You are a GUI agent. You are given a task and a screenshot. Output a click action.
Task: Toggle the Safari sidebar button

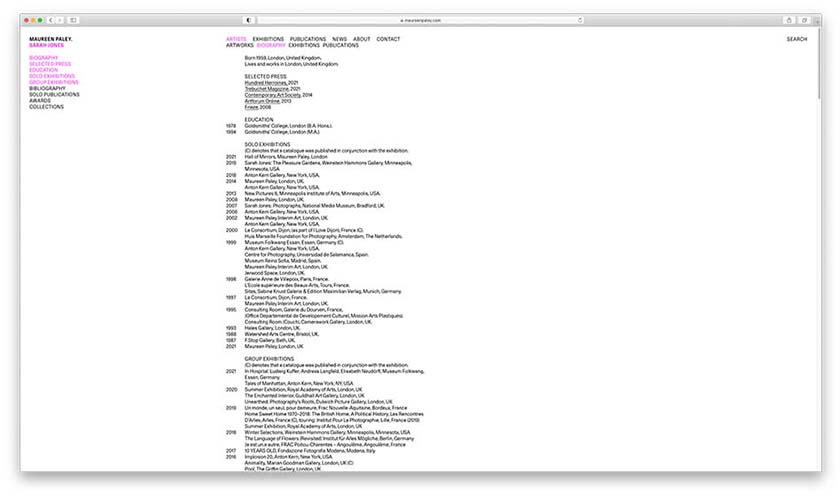(x=73, y=20)
